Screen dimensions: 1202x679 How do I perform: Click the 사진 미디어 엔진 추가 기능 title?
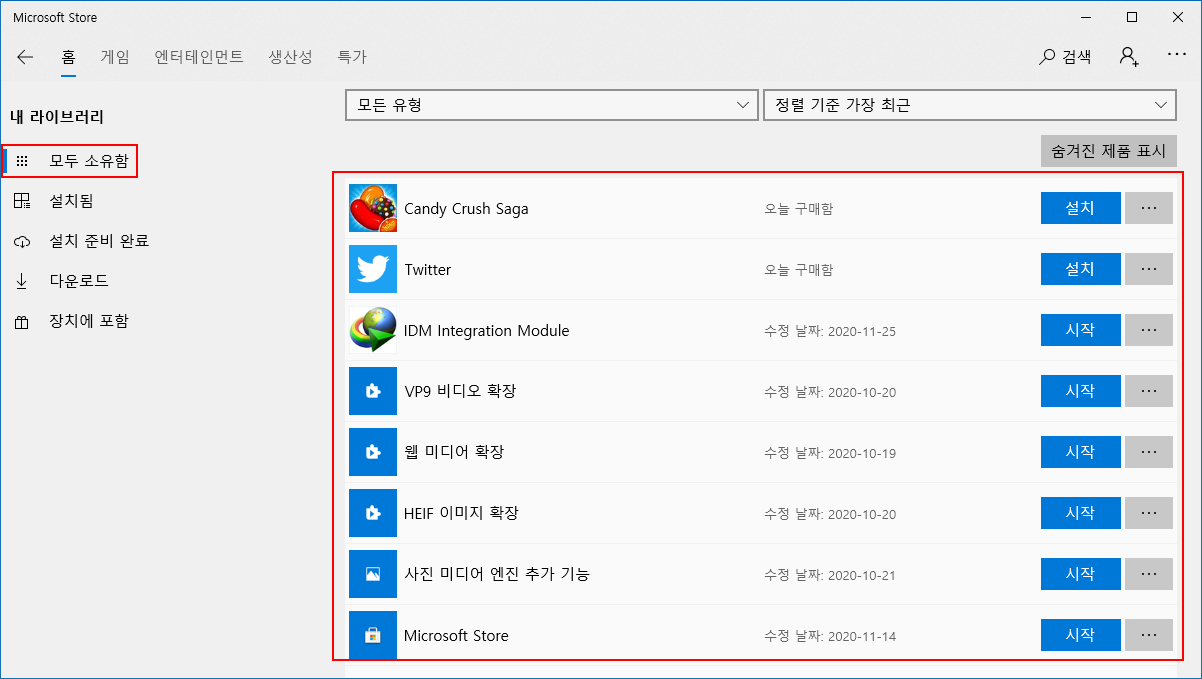(x=497, y=574)
